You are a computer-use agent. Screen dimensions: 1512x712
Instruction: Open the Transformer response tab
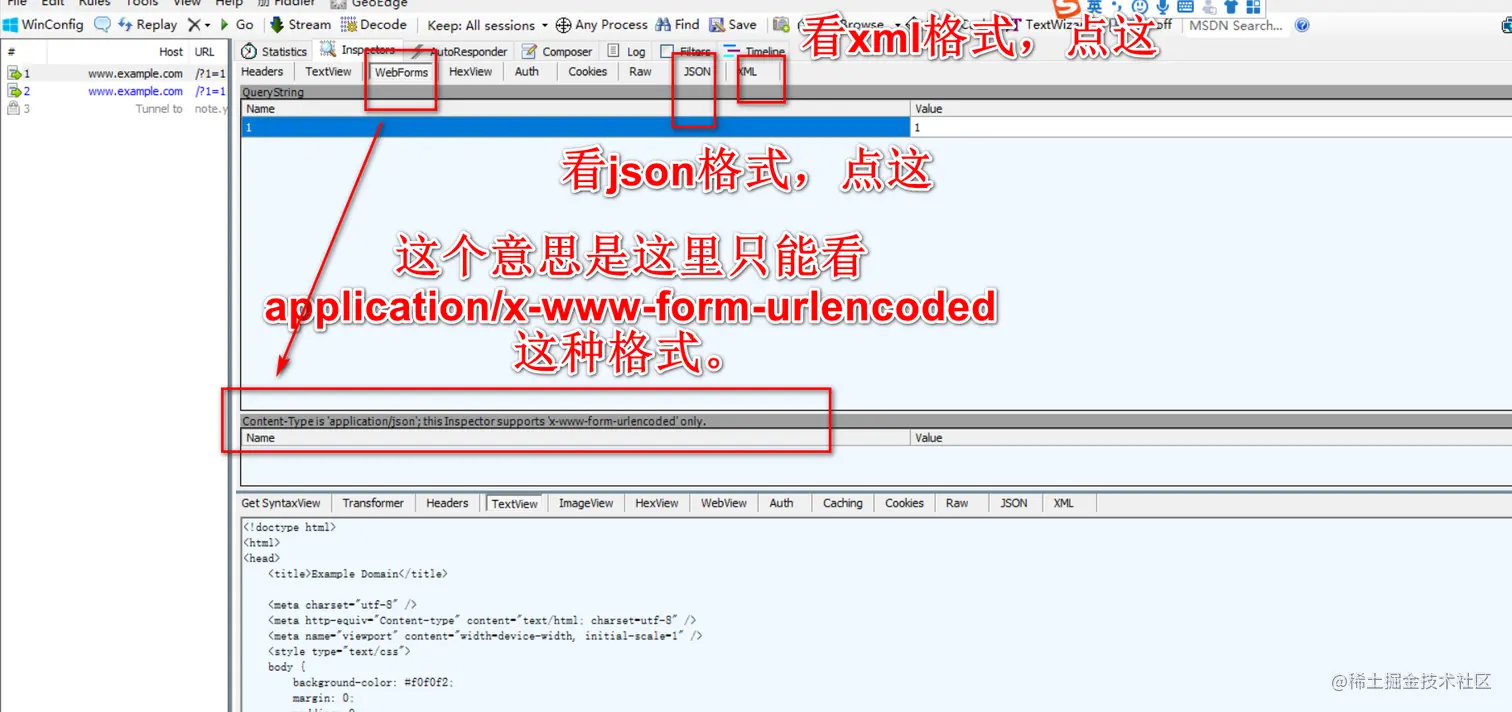373,503
